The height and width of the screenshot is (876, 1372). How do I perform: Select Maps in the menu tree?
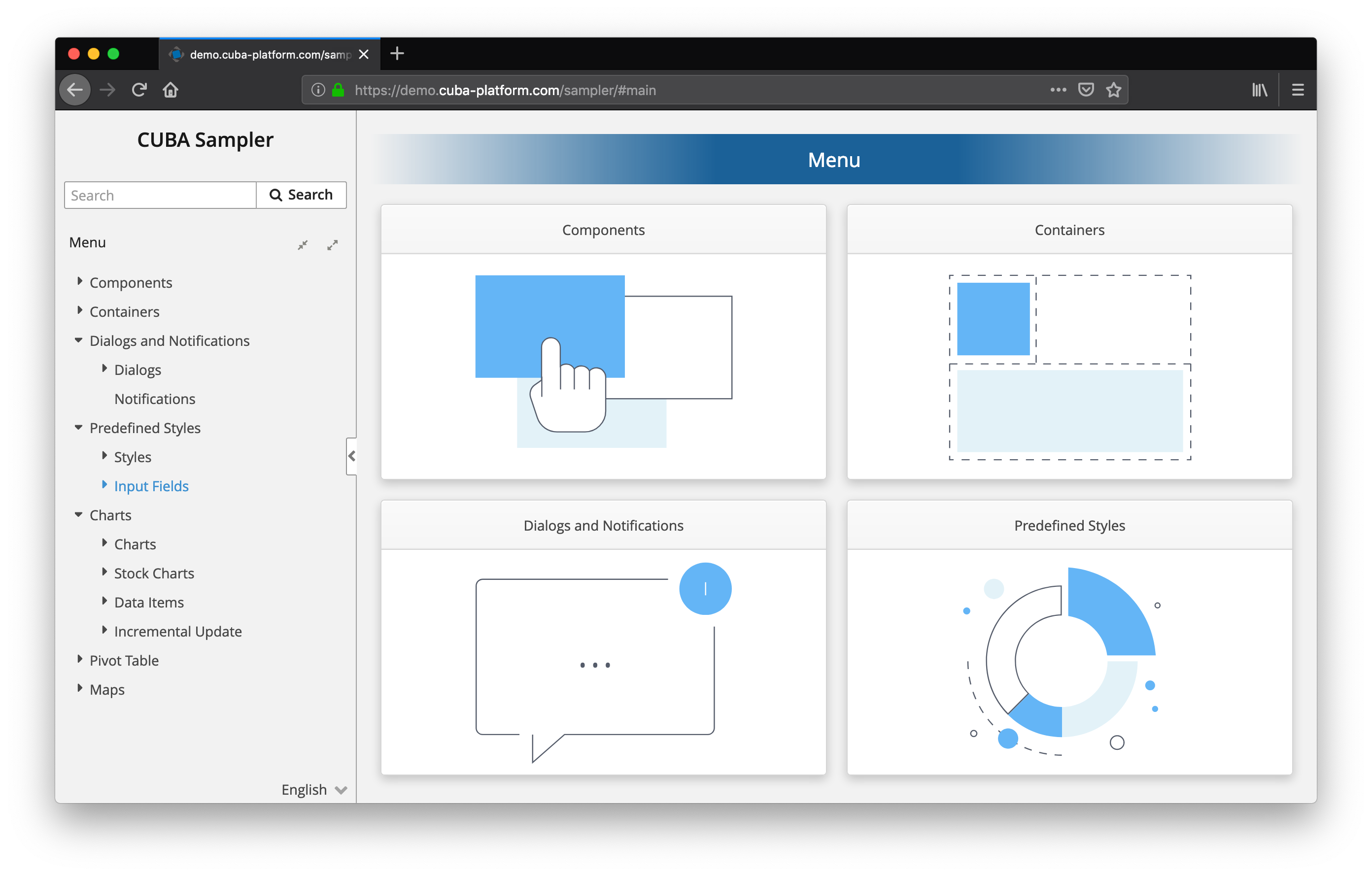(106, 689)
